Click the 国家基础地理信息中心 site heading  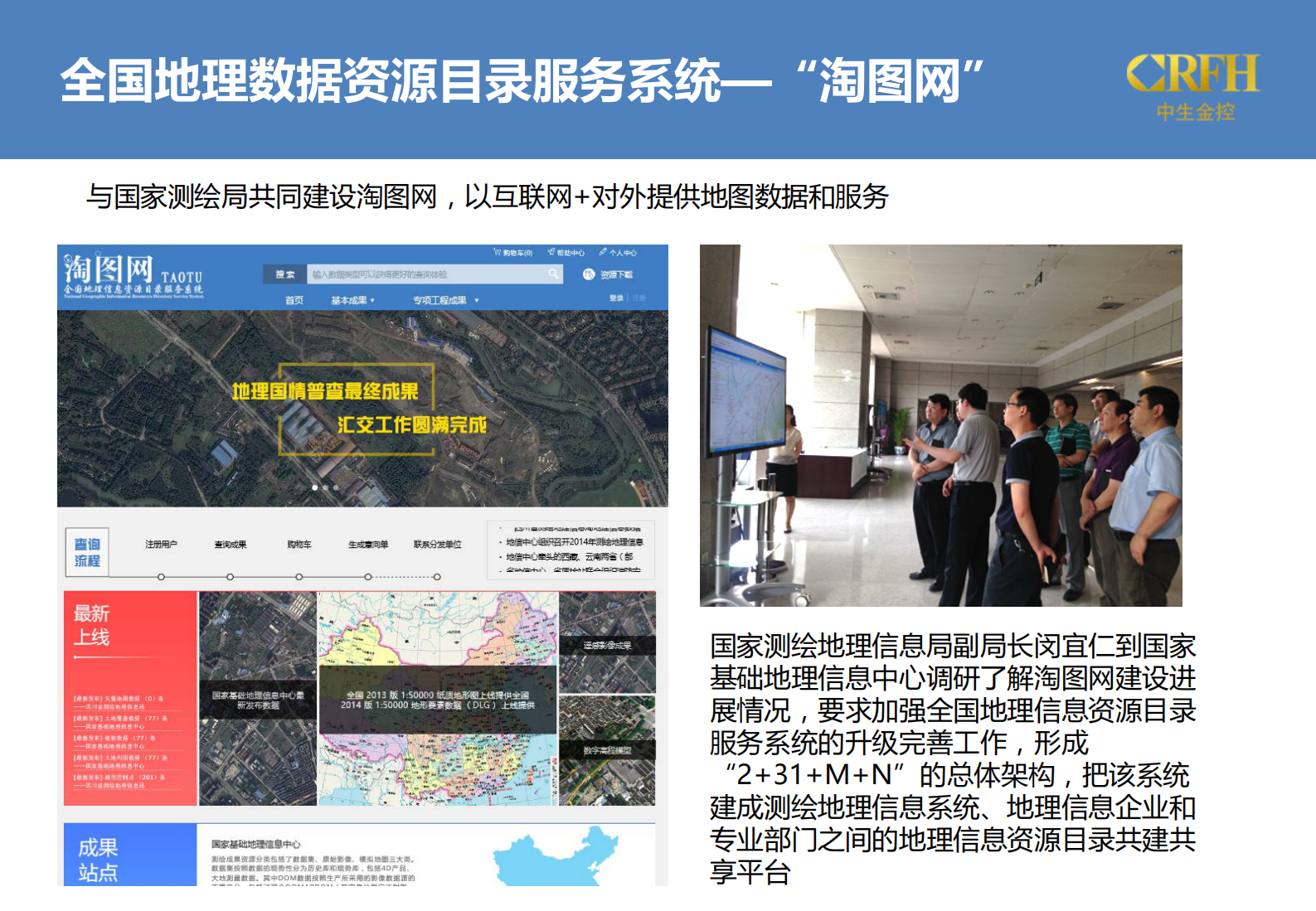256,844
